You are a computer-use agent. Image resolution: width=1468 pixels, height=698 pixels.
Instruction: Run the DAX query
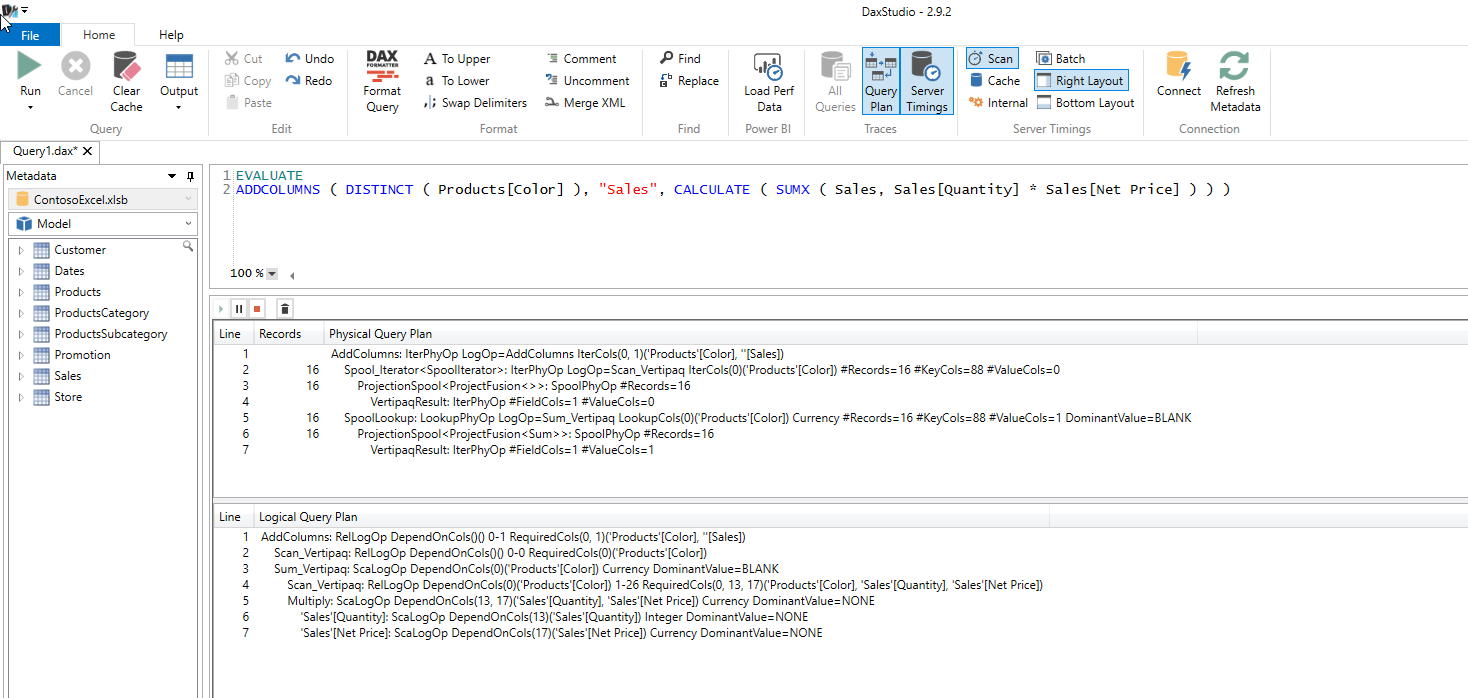pos(29,75)
